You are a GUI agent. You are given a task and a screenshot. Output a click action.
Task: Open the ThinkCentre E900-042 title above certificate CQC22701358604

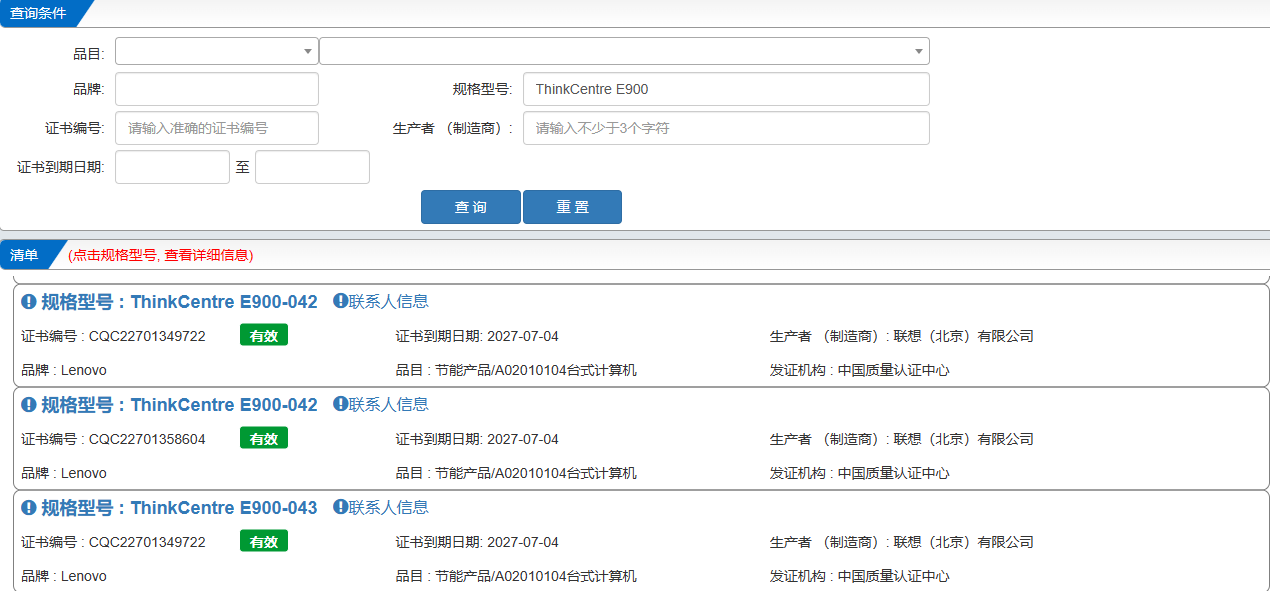[179, 405]
